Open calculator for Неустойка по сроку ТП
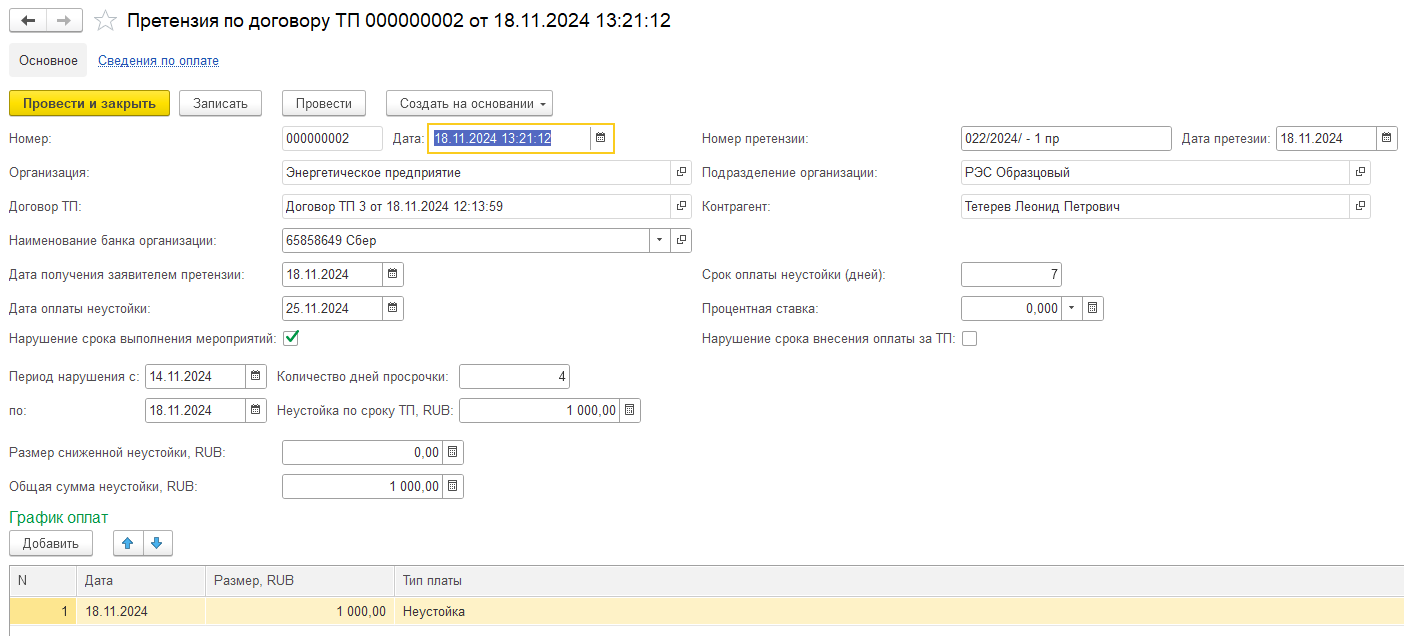This screenshot has width=1404, height=636. tap(629, 411)
